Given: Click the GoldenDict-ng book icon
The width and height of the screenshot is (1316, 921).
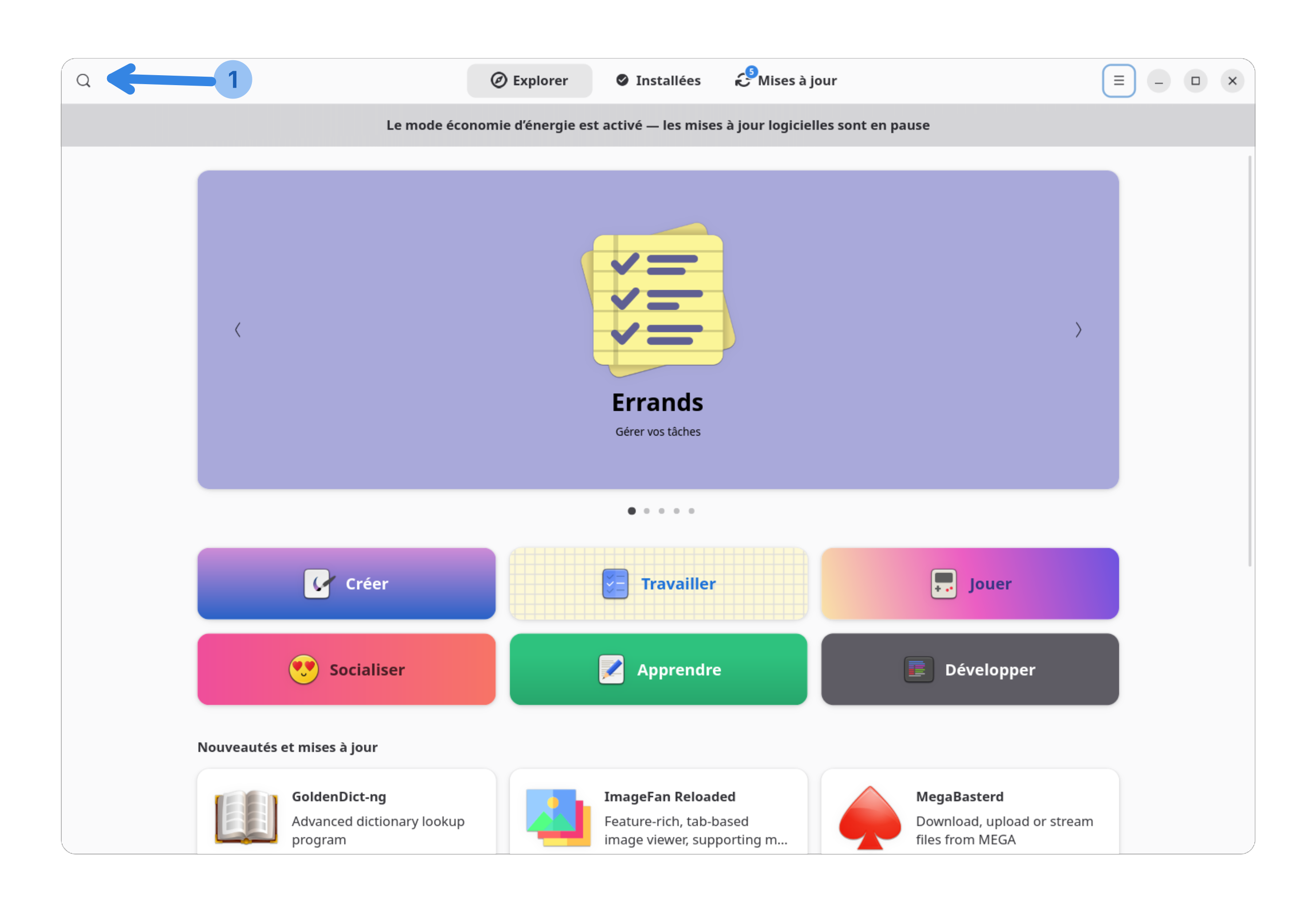Looking at the screenshot, I should coord(246,816).
